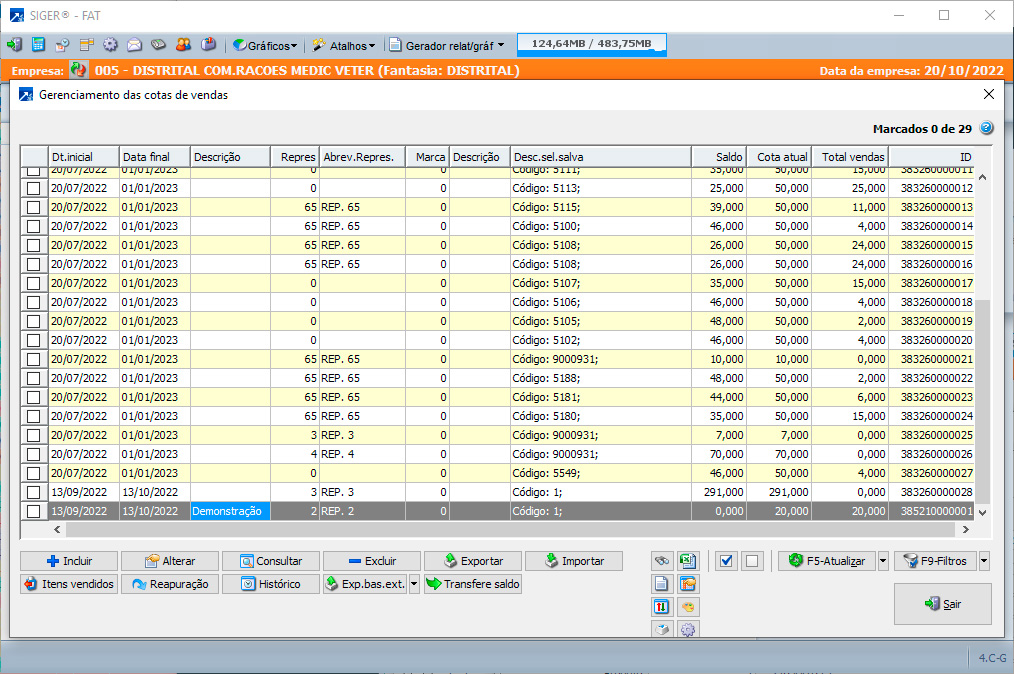This screenshot has width=1014, height=674.
Task: Click the red-green arrows sort icon
Action: tap(661, 607)
